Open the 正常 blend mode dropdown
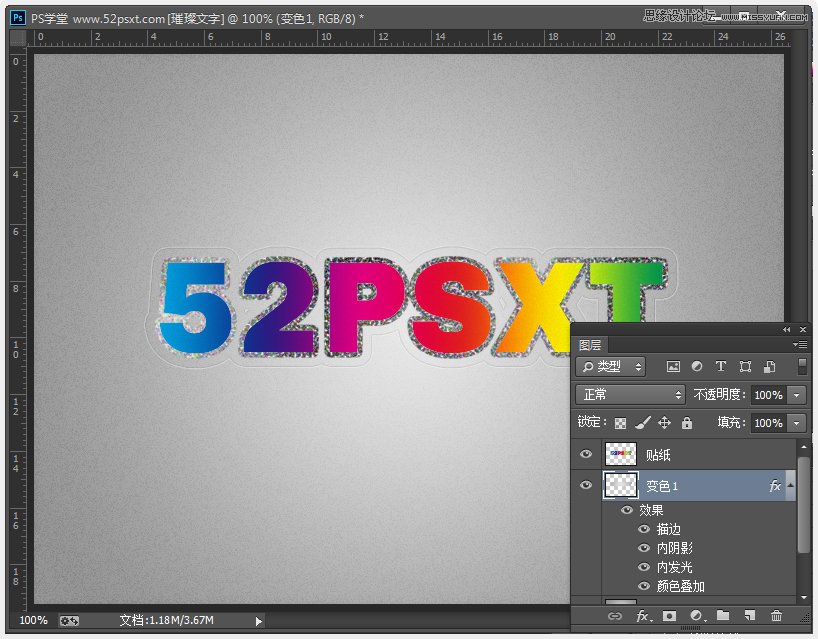Screen dimensions: 818x639 631,395
